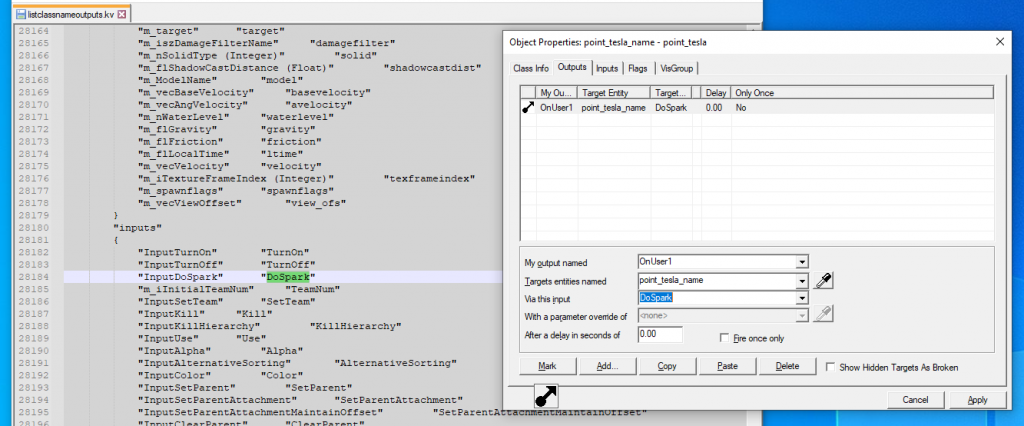Select the listclassnameoutputs.kv editor tab
Viewport: 1024px width, 426px height.
coord(71,14)
